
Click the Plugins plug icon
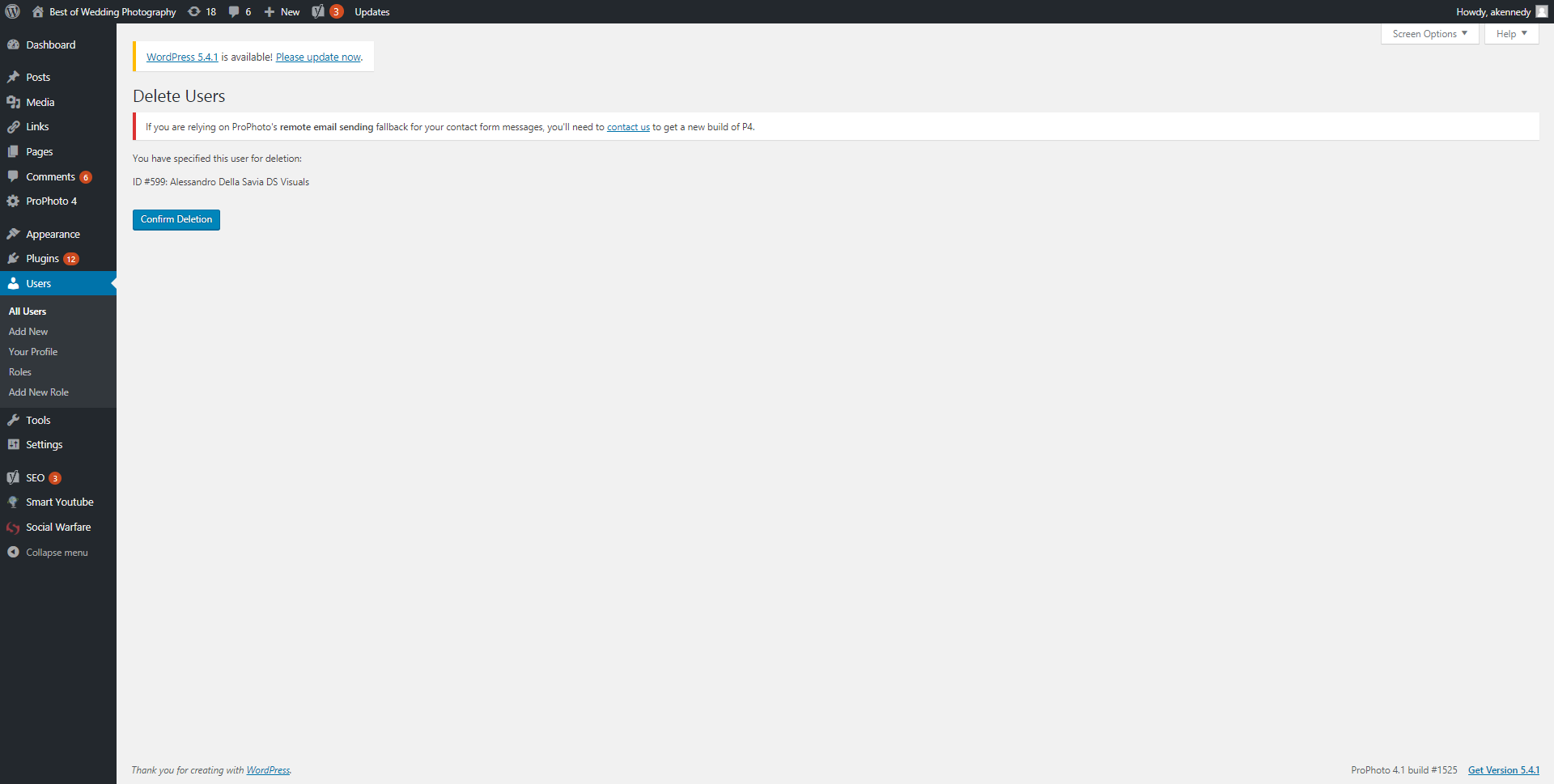[13, 258]
